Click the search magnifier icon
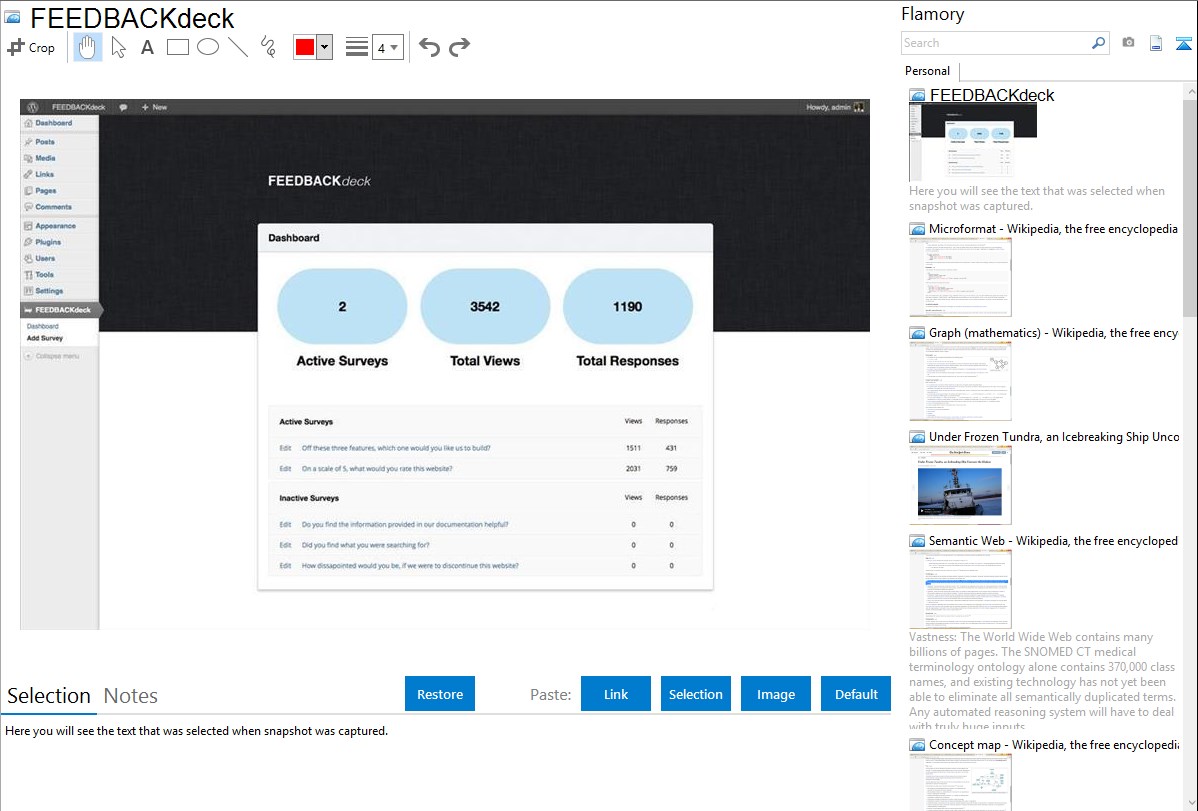Viewport: 1198px width, 811px height. tap(1099, 43)
